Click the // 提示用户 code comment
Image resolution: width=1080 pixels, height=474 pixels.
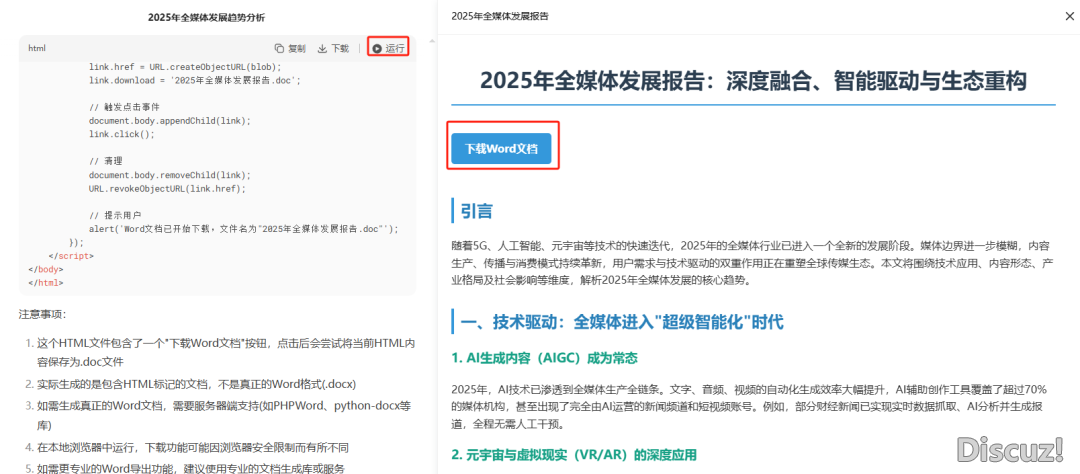pos(115,215)
